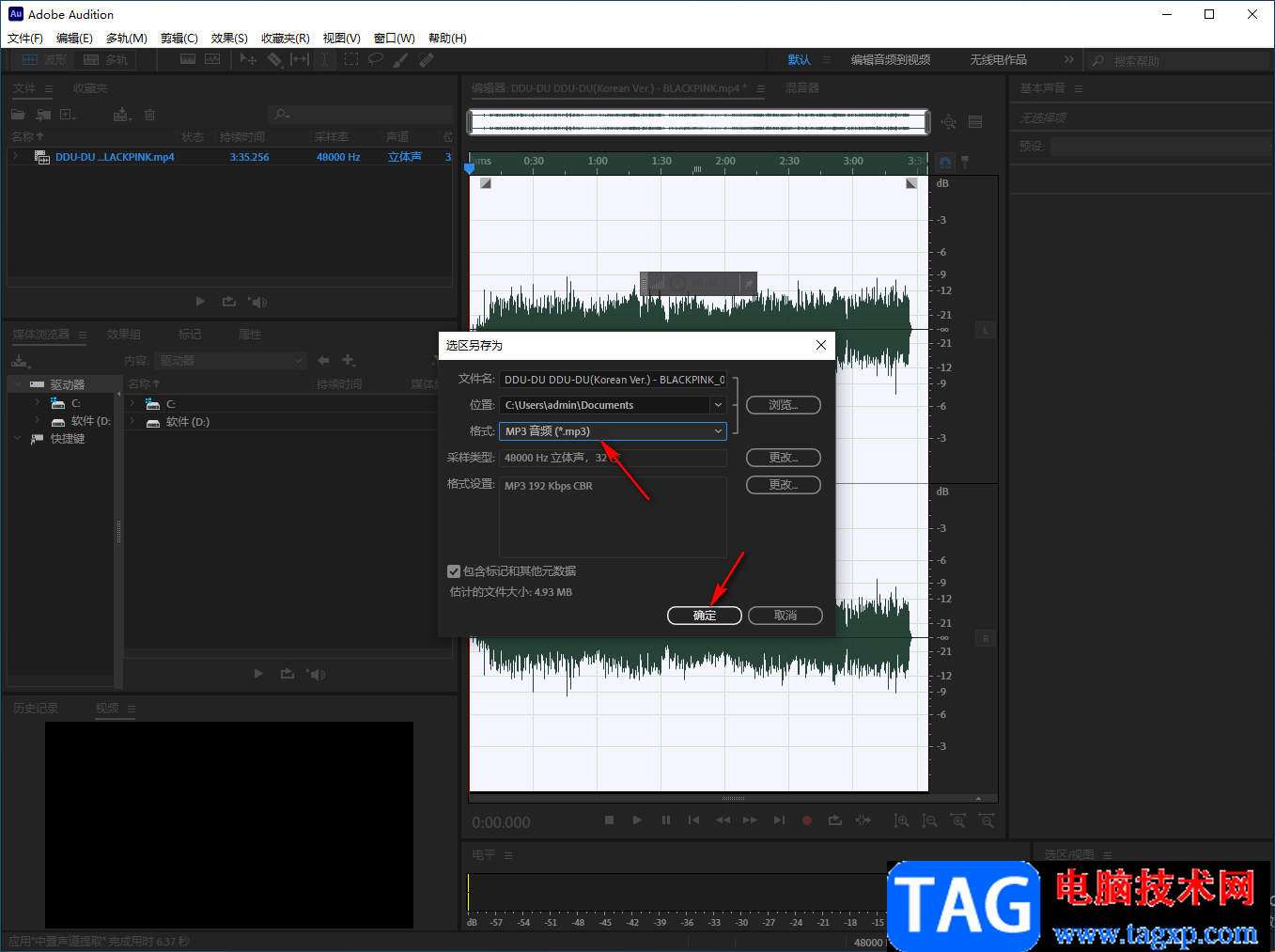The height and width of the screenshot is (952, 1275).
Task: Click the Pause transport button
Action: 666,820
